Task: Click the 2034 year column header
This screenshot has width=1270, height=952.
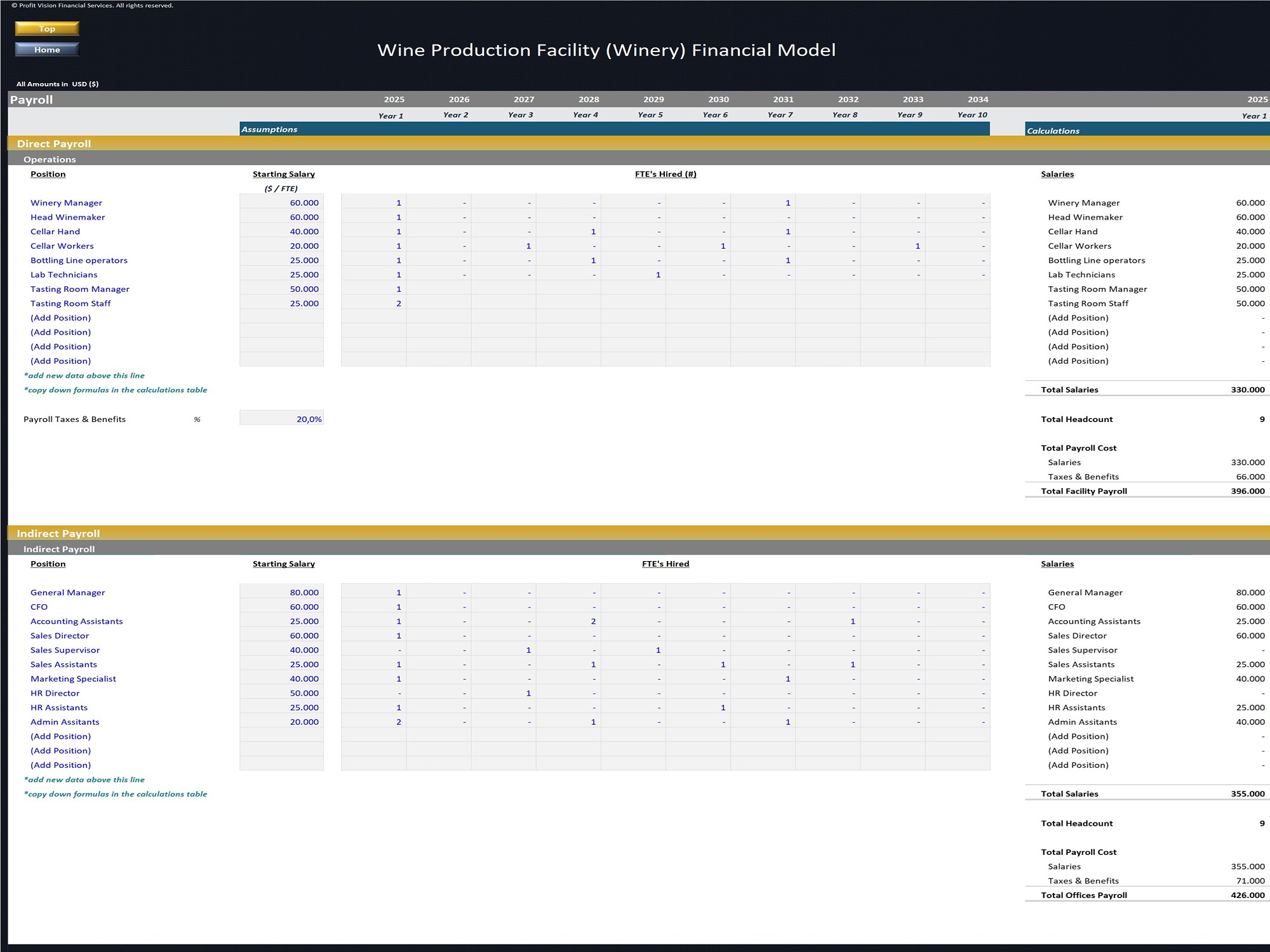Action: 978,100
